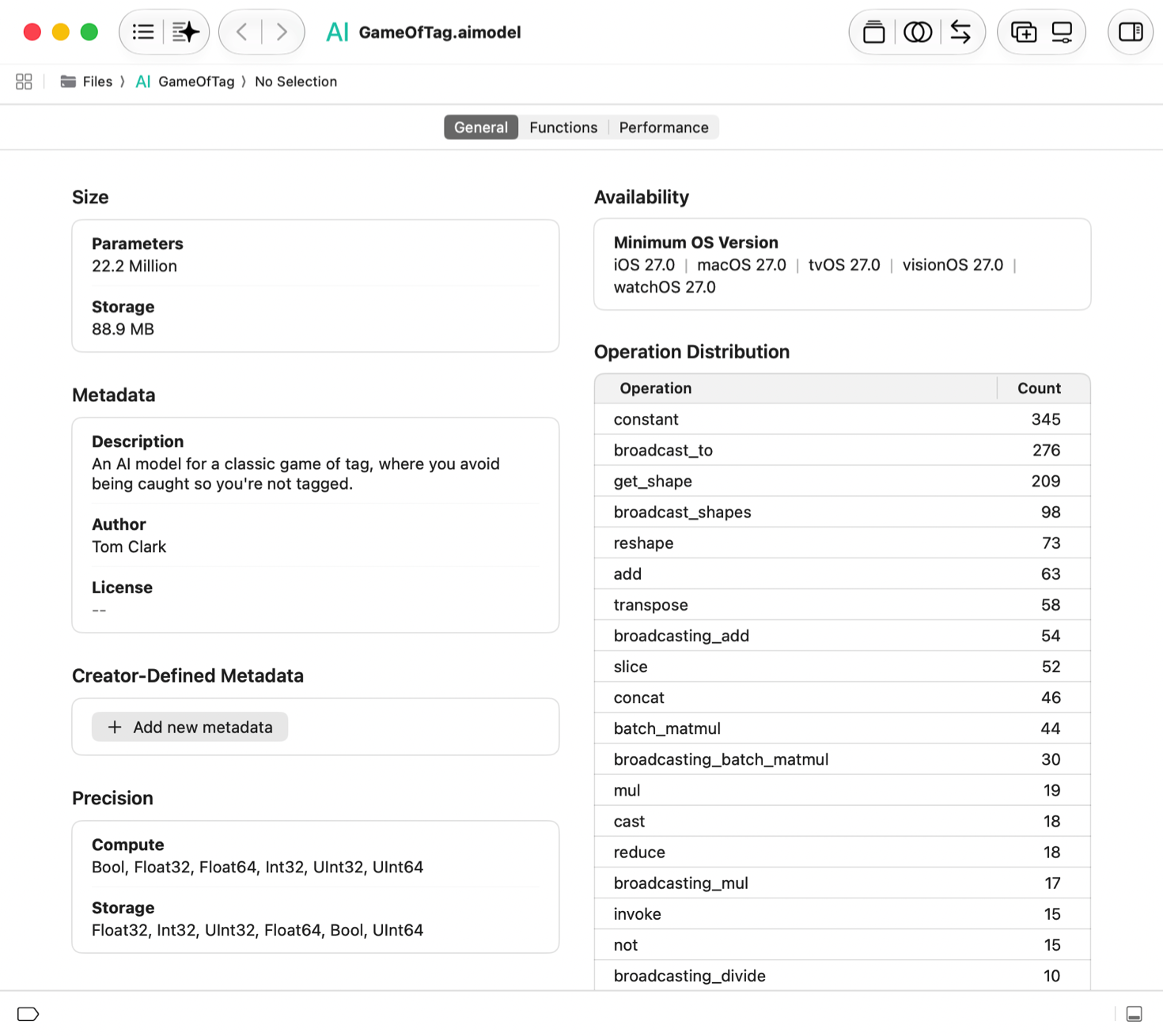This screenshot has height=1036, width=1163.
Task: Go back with the left chevron
Action: (242, 32)
